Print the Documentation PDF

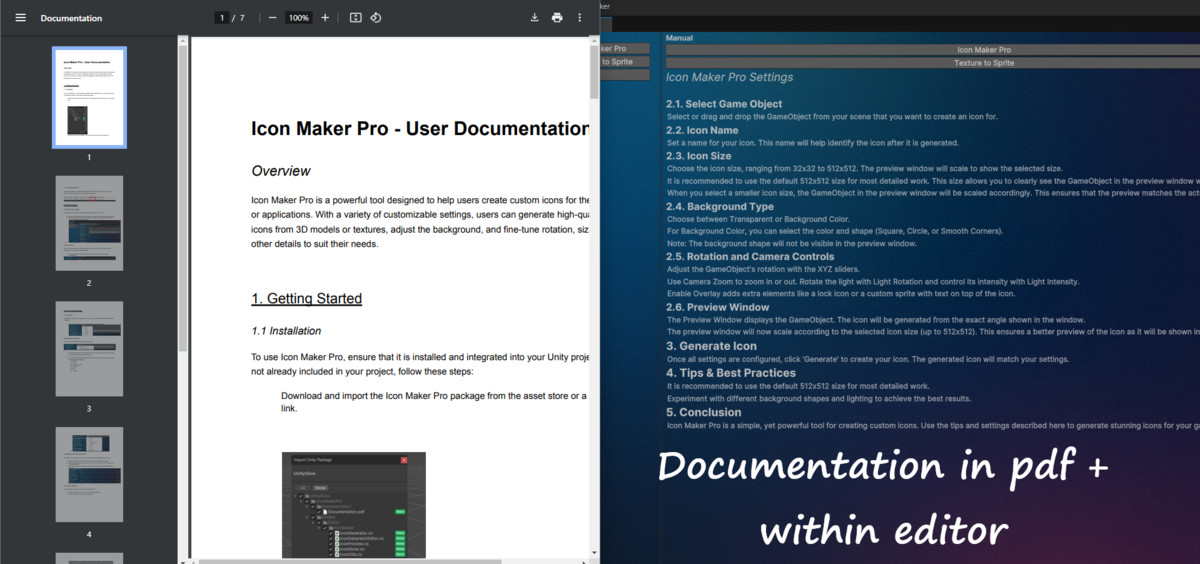557,18
